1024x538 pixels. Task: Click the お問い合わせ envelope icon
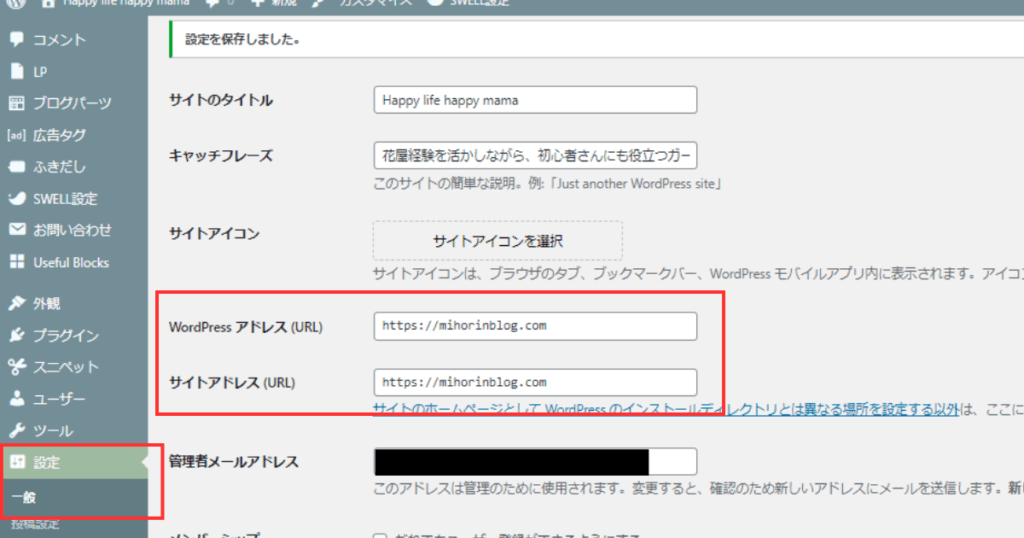click(16, 230)
